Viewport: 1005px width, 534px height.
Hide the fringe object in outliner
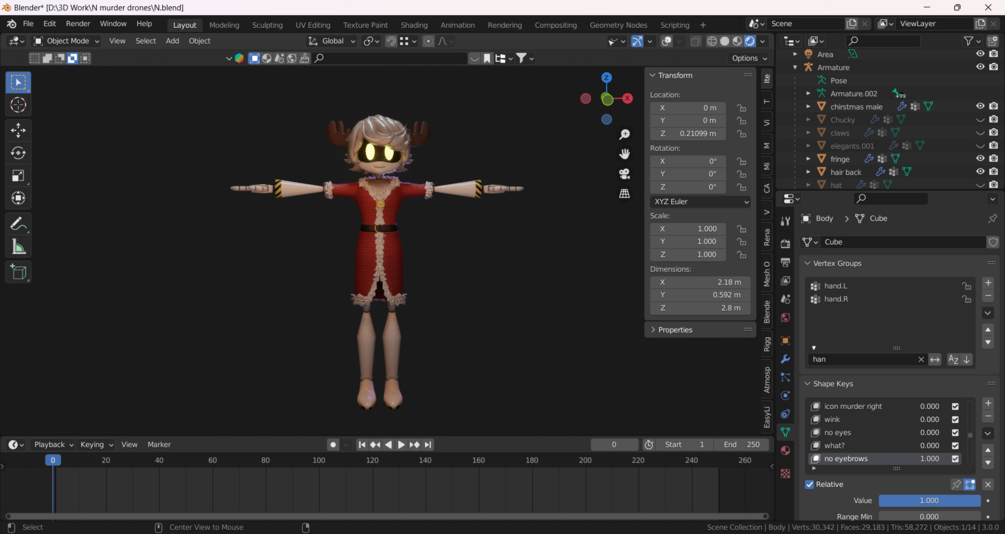click(x=980, y=158)
